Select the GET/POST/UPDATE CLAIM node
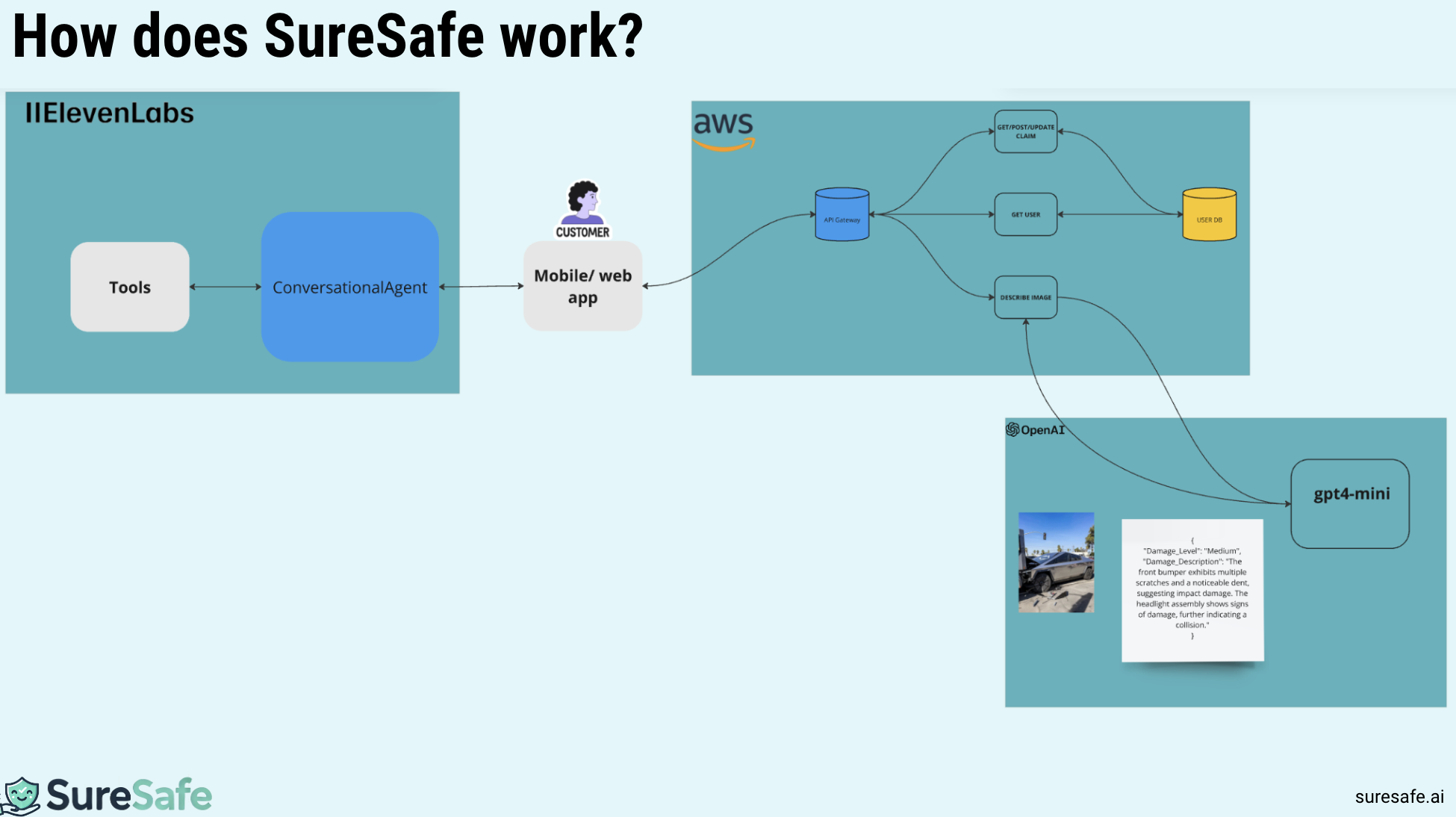The width and height of the screenshot is (1456, 817). 1025,131
